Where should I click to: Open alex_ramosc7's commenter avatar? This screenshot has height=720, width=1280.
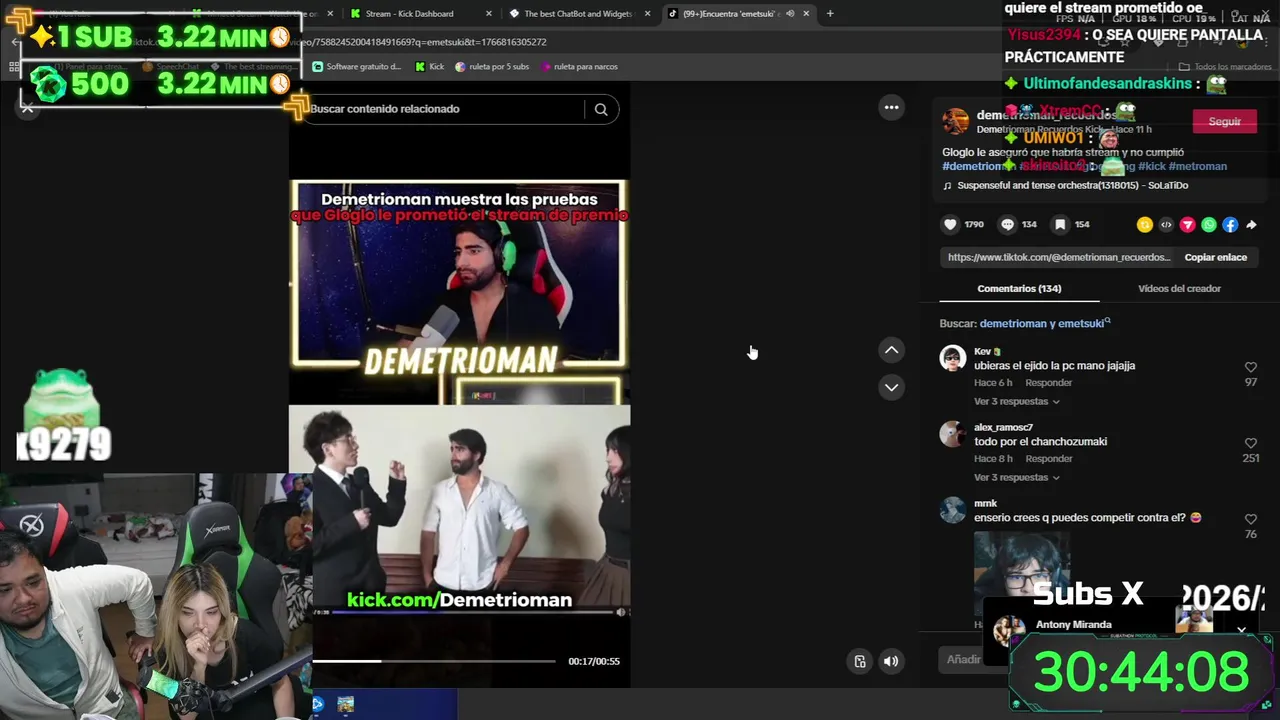pos(953,434)
